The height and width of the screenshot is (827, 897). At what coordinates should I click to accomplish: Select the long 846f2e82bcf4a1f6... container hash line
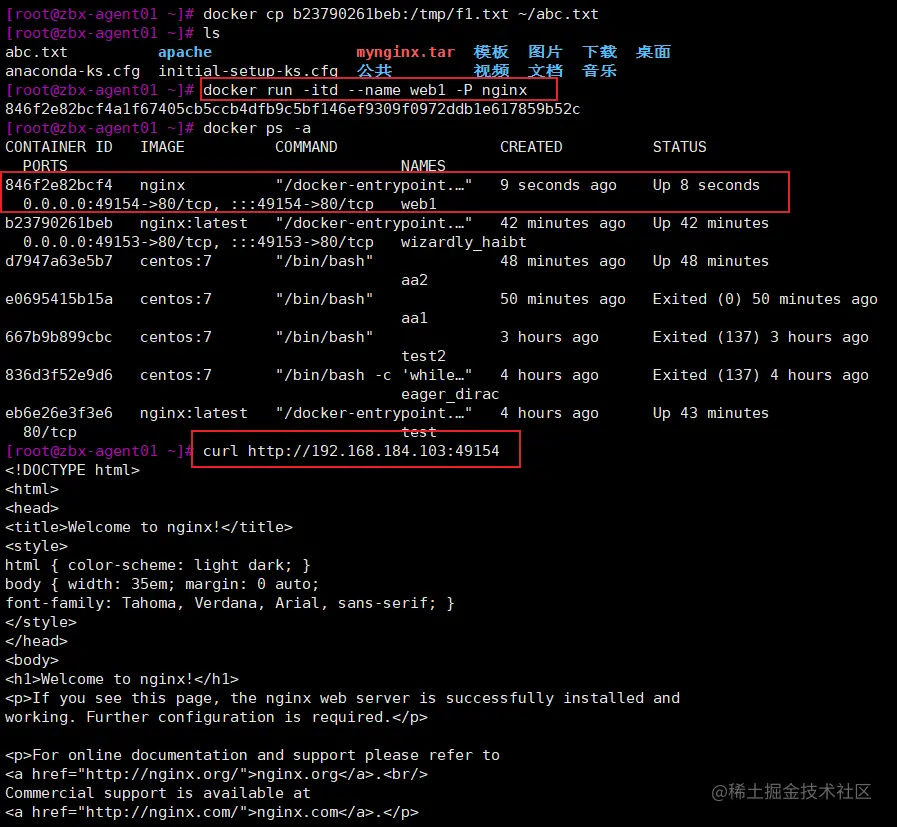(x=292, y=109)
